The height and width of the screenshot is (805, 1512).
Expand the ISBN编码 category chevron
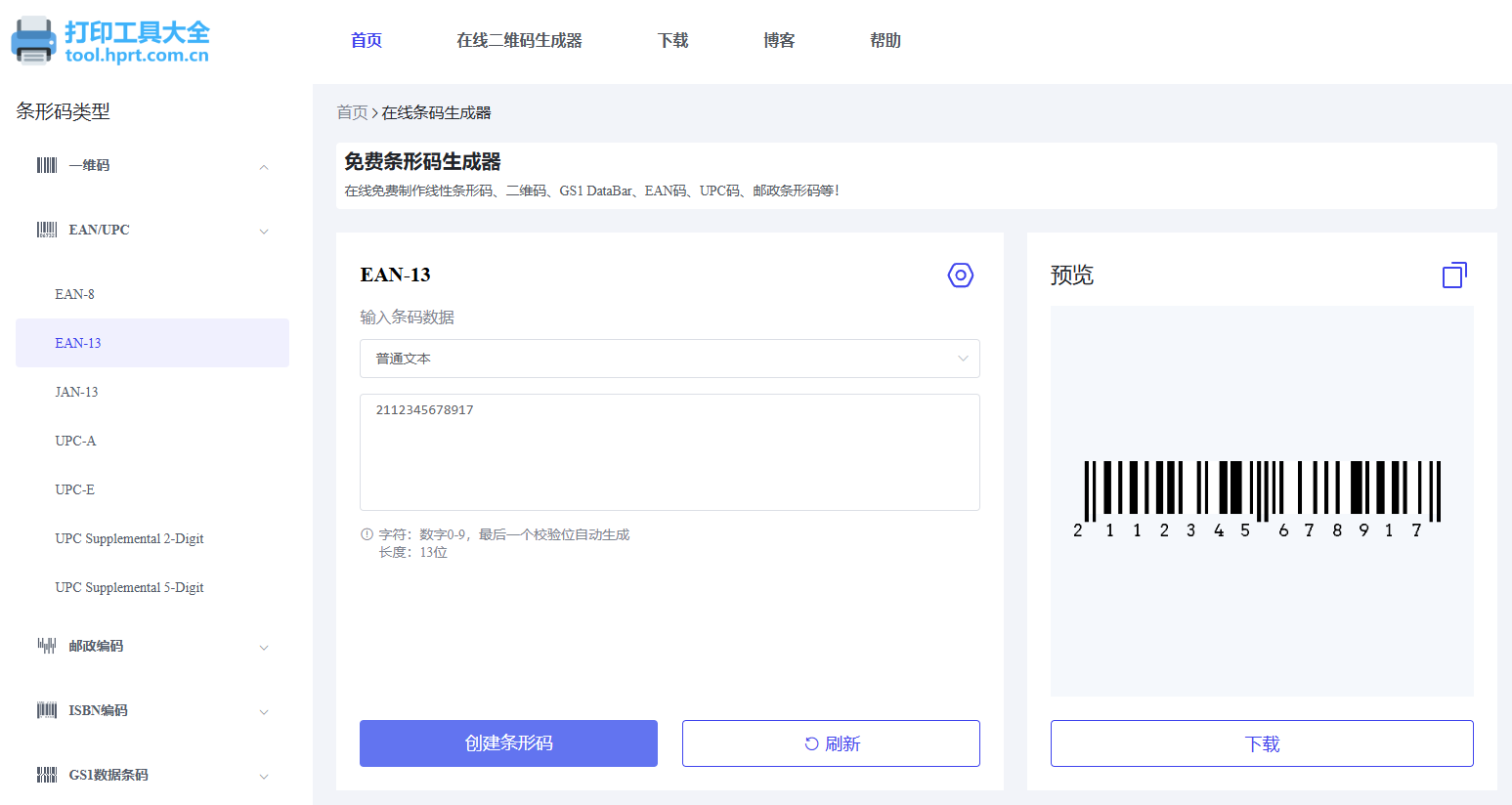[264, 712]
